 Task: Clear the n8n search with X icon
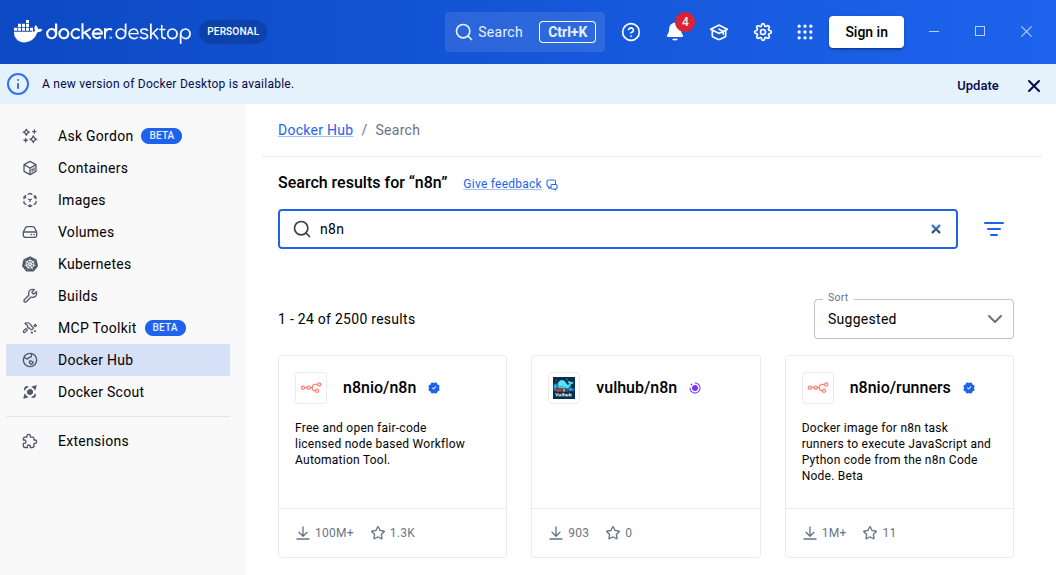click(x=935, y=229)
